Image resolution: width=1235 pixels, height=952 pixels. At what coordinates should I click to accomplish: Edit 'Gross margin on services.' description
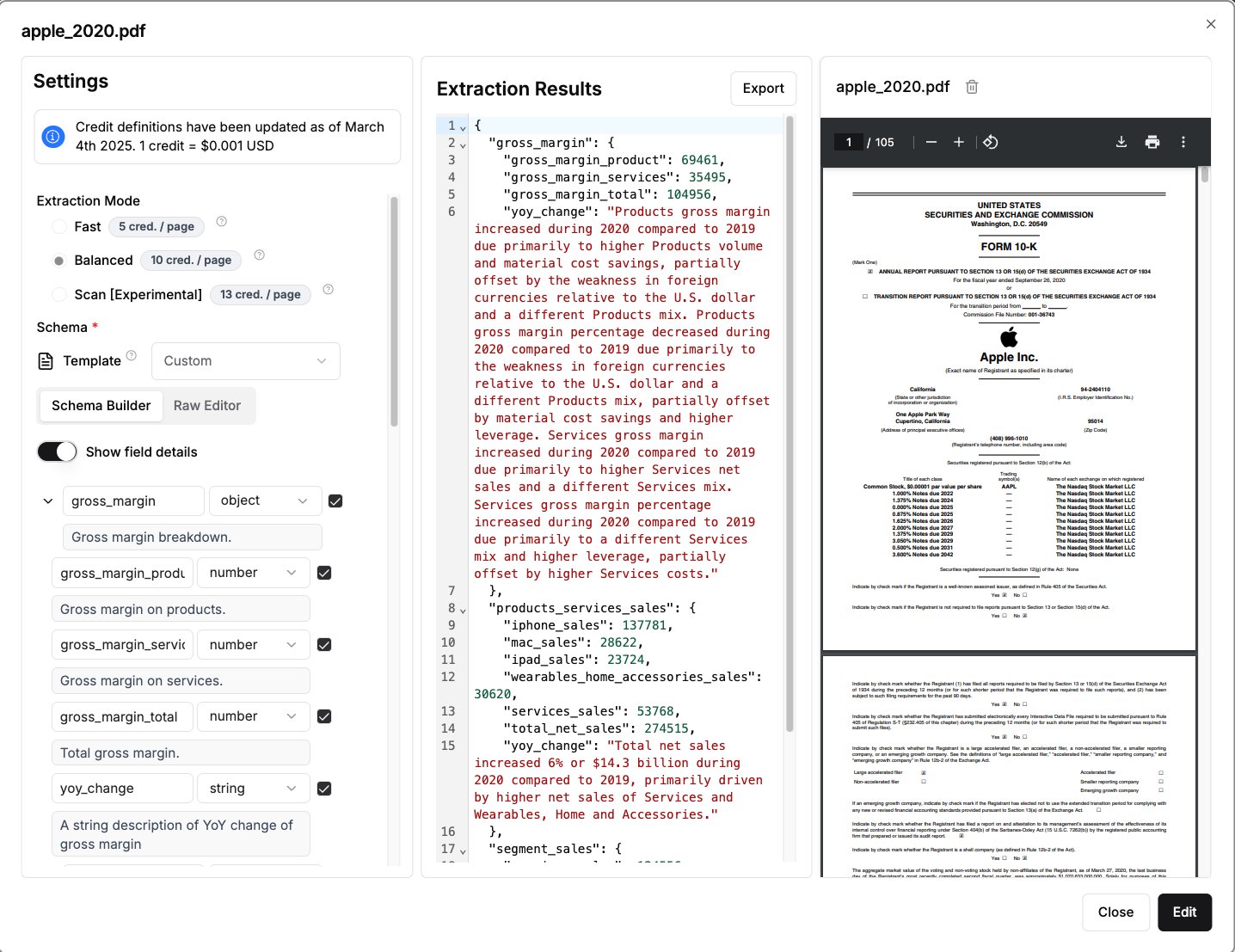pyautogui.click(x=181, y=681)
